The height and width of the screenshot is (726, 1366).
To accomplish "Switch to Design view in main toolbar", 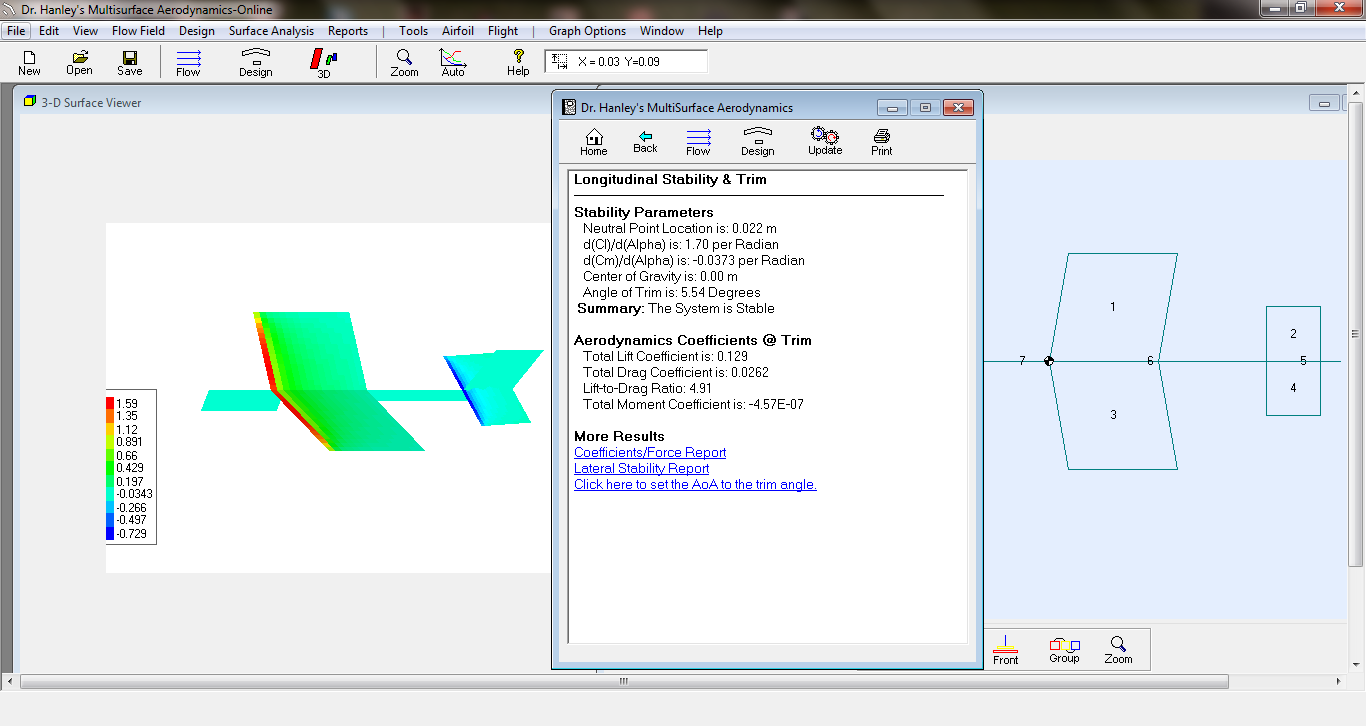I will 255,63.
